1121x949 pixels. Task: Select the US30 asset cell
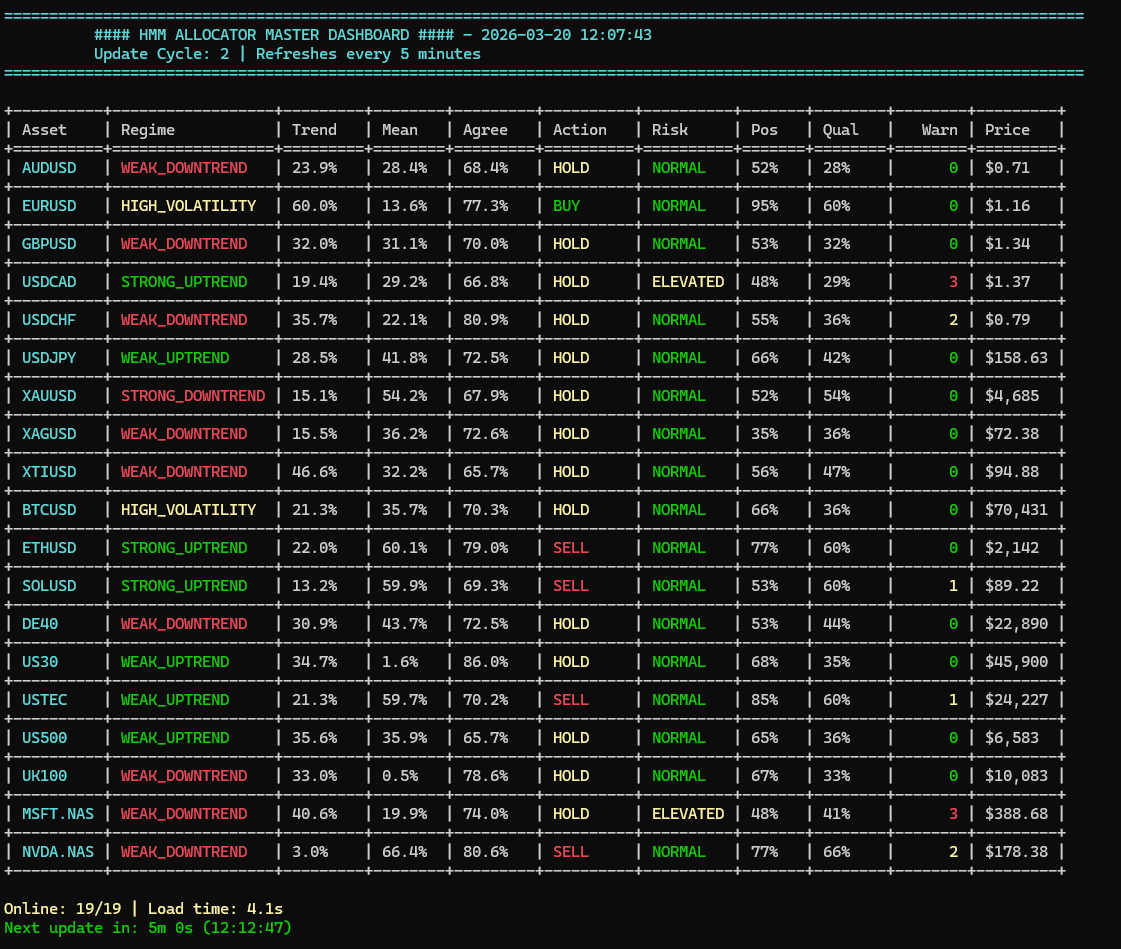tap(40, 662)
